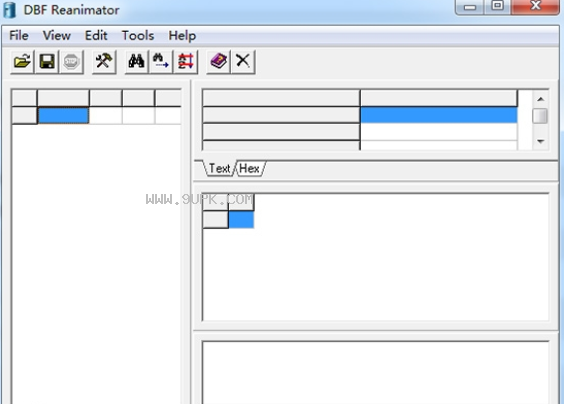Open the Tools menu

(138, 36)
